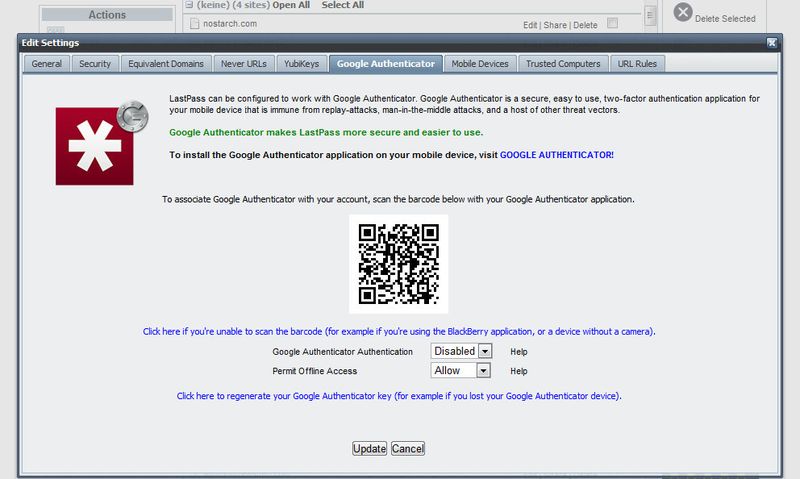The image size is (800, 479).
Task: Click the vault list scrollbar handle
Action: tap(650, 15)
